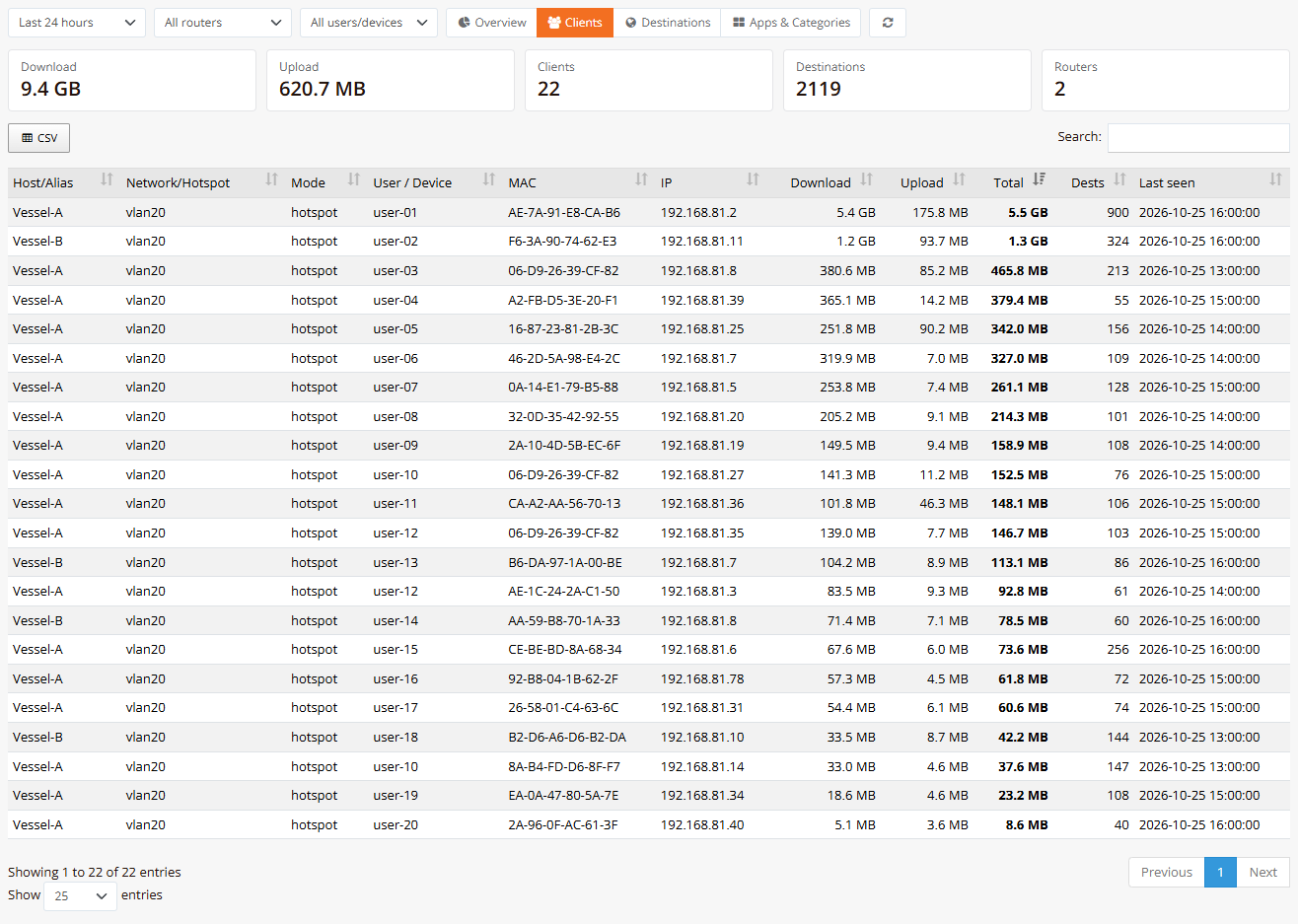
Task: Sort by Last seen column arrows
Action: point(1276,179)
